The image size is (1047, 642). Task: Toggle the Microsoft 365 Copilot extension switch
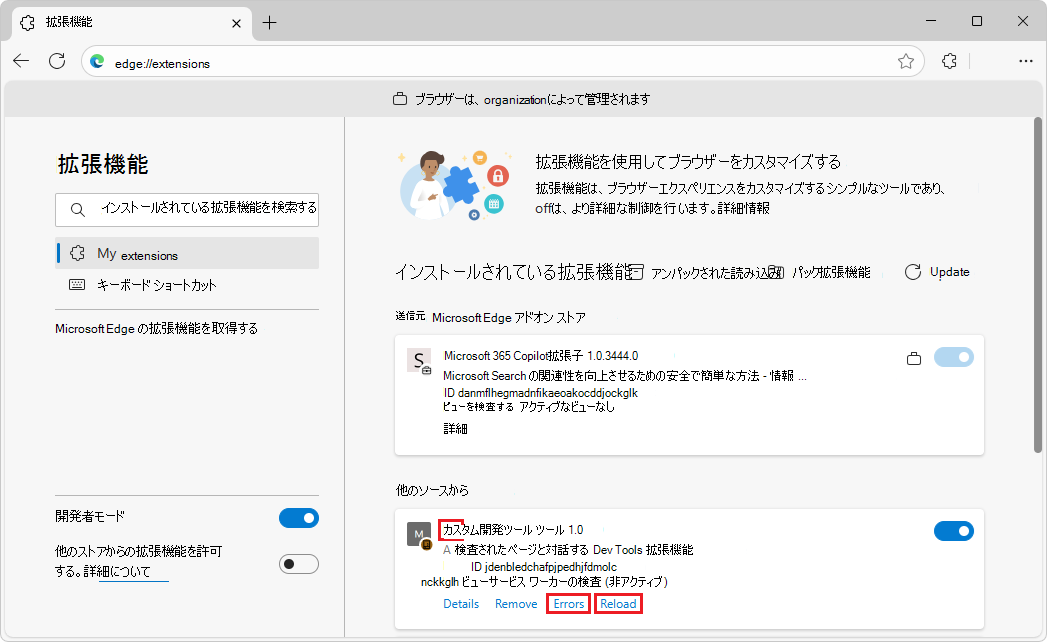954,357
